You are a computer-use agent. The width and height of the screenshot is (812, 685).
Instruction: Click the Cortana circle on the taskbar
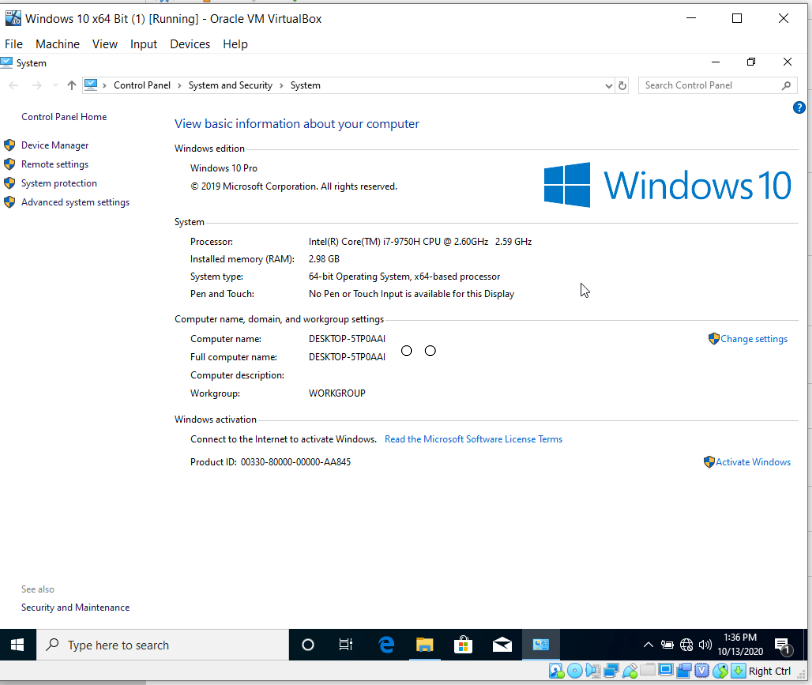pyautogui.click(x=308, y=645)
